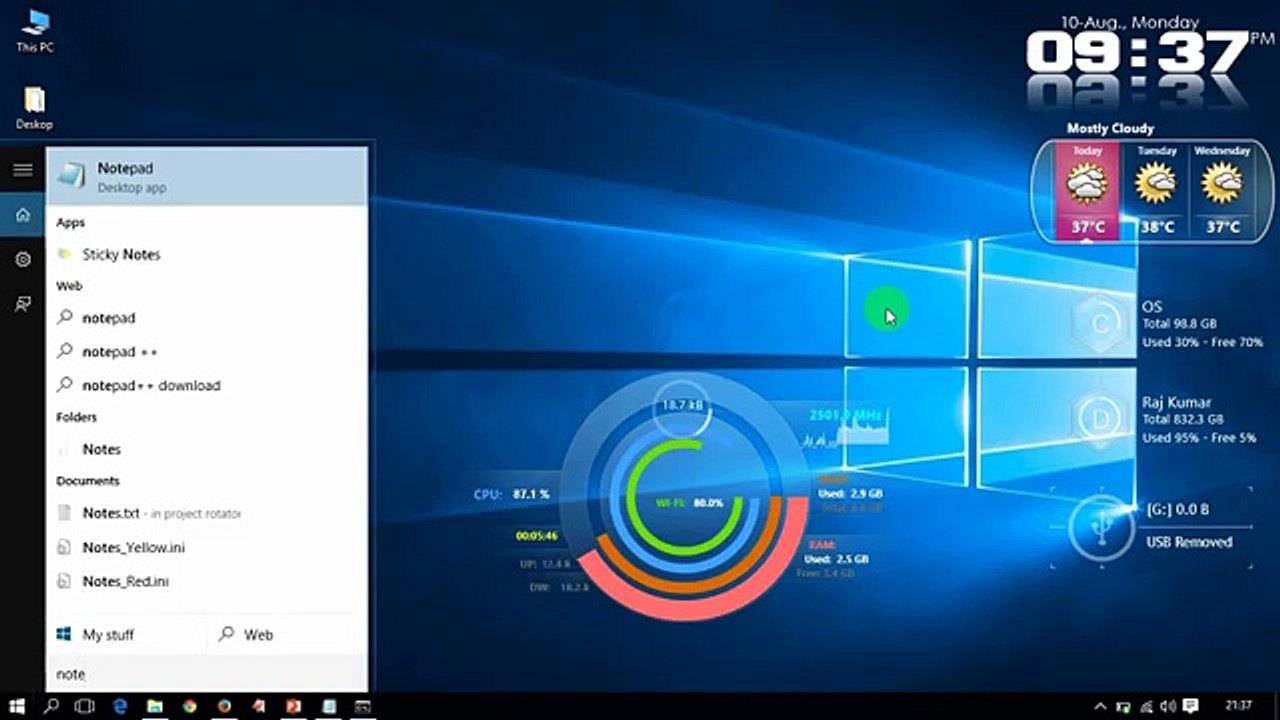
Task: Open the Notes_Yellow.ini document
Action: pyautogui.click(x=207, y=547)
